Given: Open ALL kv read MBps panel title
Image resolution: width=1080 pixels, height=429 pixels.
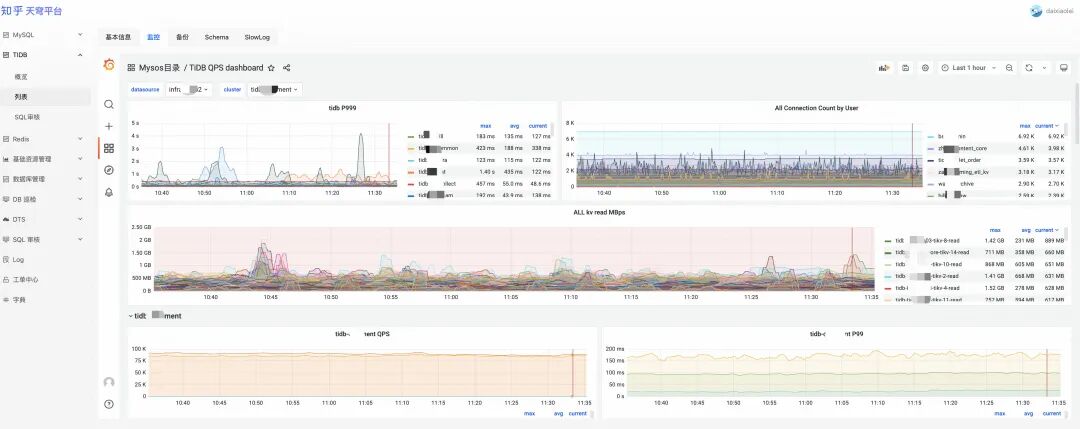Looking at the screenshot, I should coord(599,213).
